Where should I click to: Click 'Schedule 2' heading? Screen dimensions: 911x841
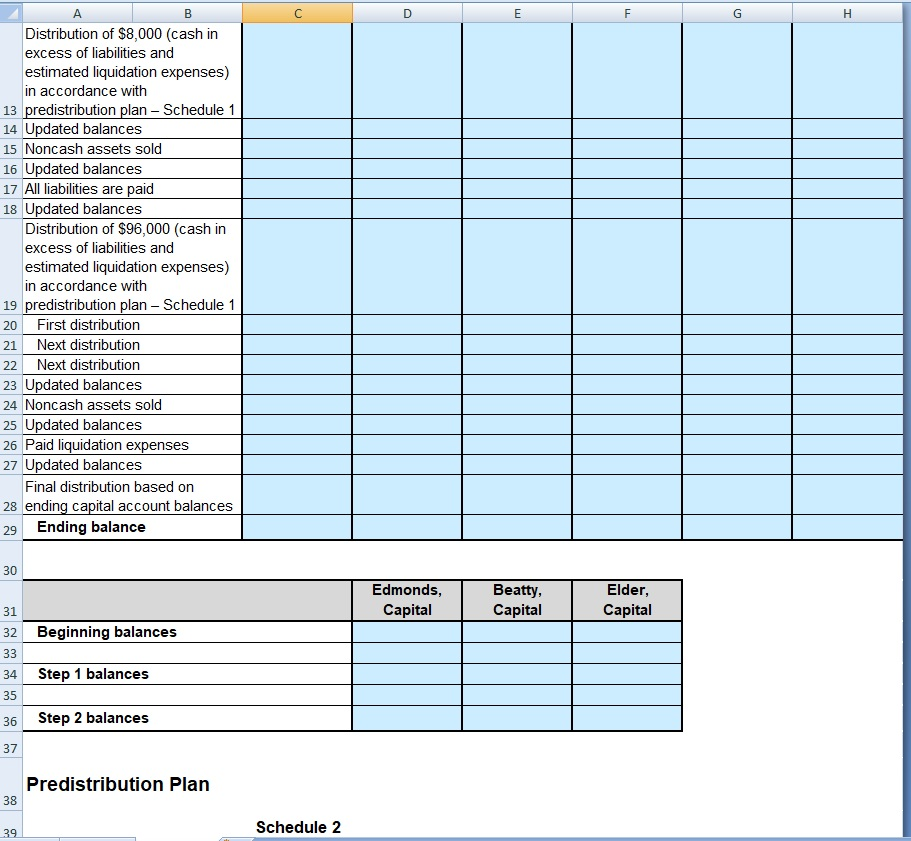298,827
